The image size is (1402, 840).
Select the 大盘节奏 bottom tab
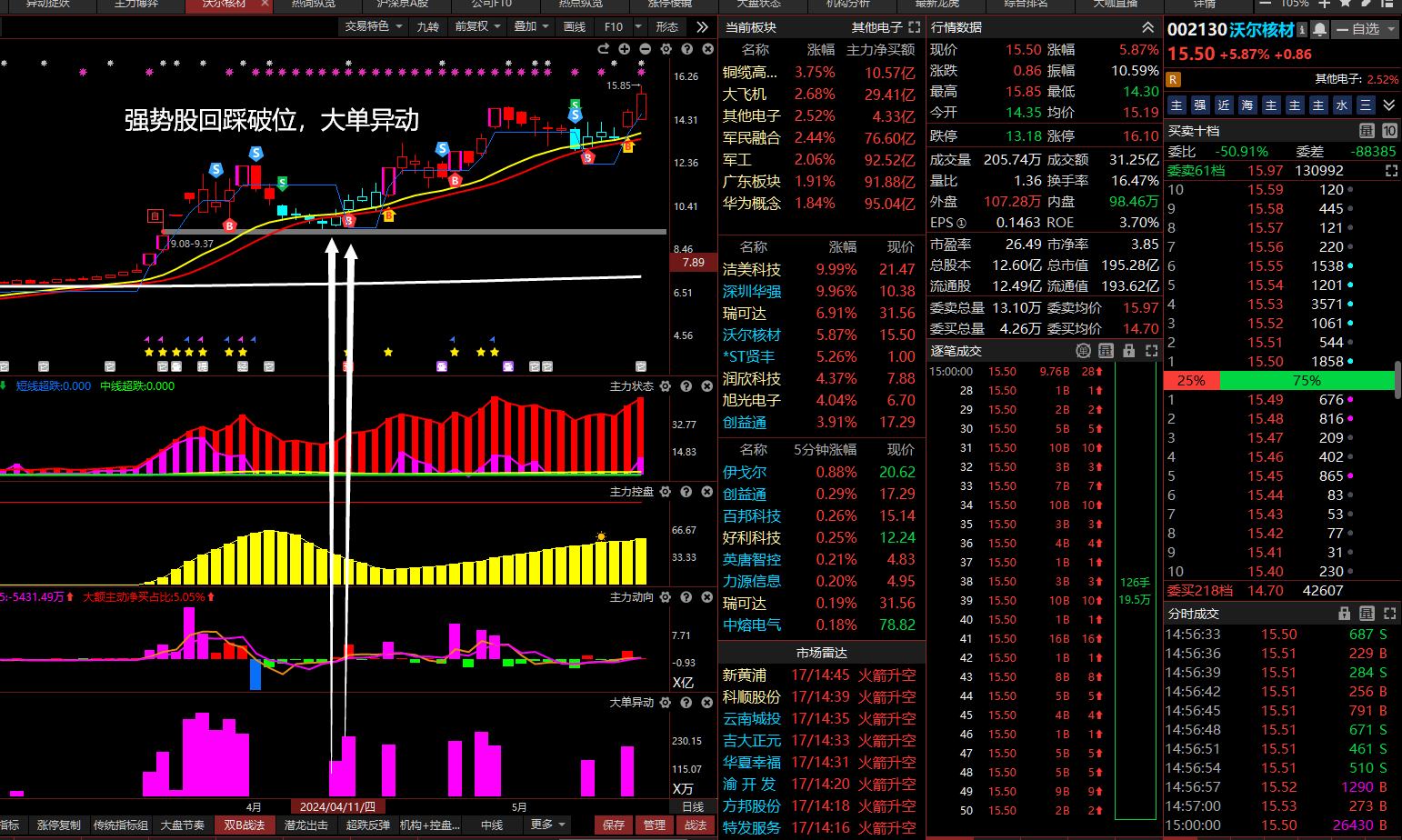coord(182,825)
